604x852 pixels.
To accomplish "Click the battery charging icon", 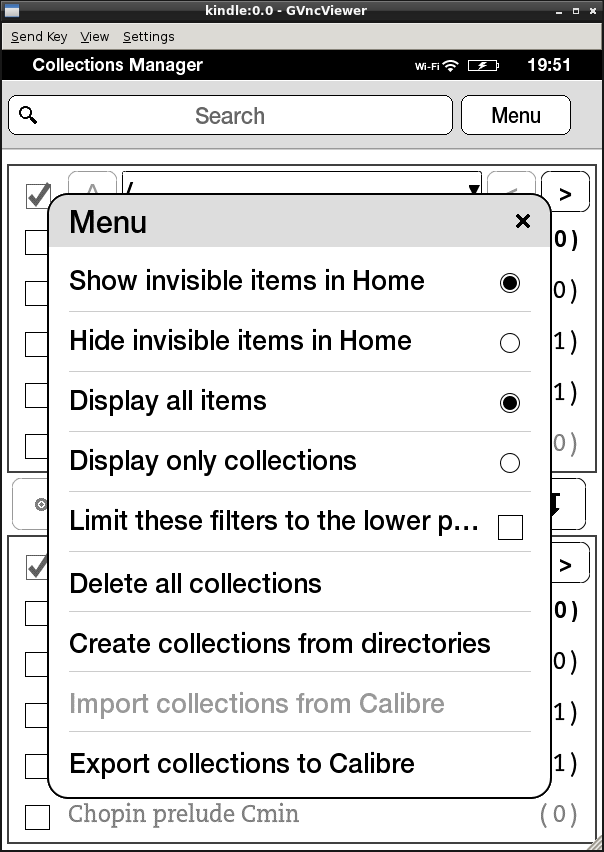I will click(485, 65).
